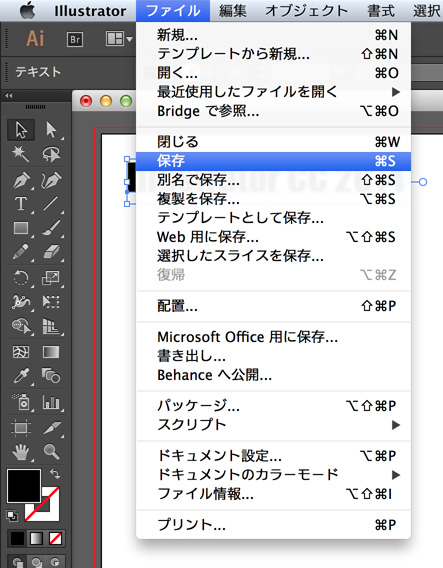
Task: Select the Blend tool
Action: coord(51,376)
